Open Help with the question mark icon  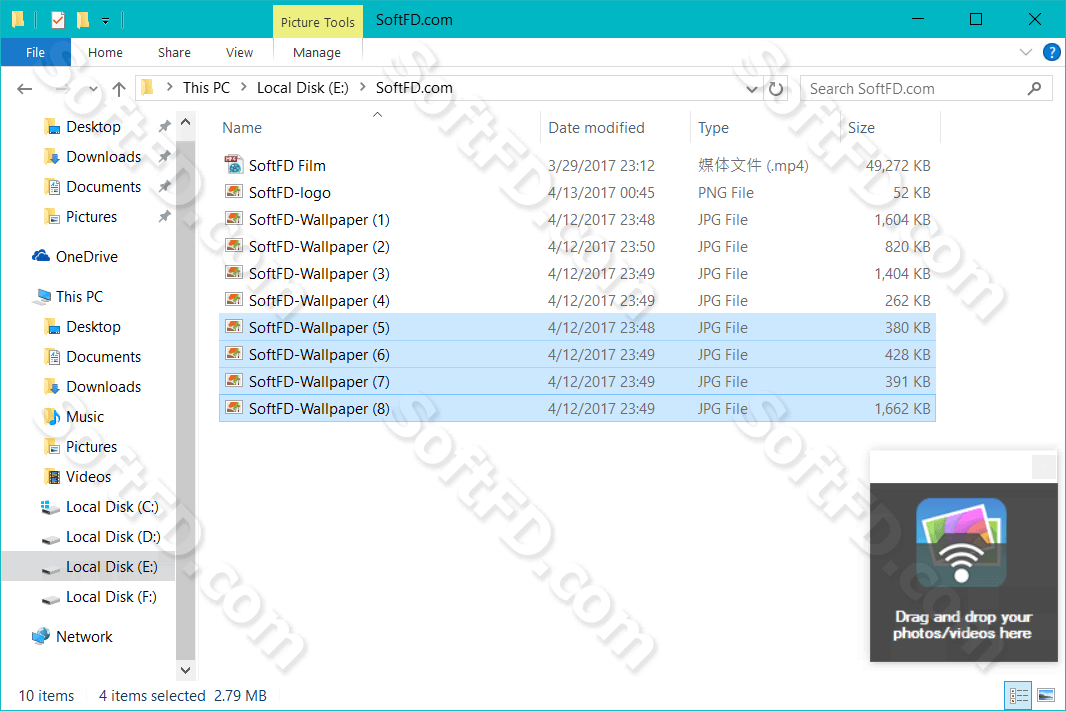(1051, 52)
